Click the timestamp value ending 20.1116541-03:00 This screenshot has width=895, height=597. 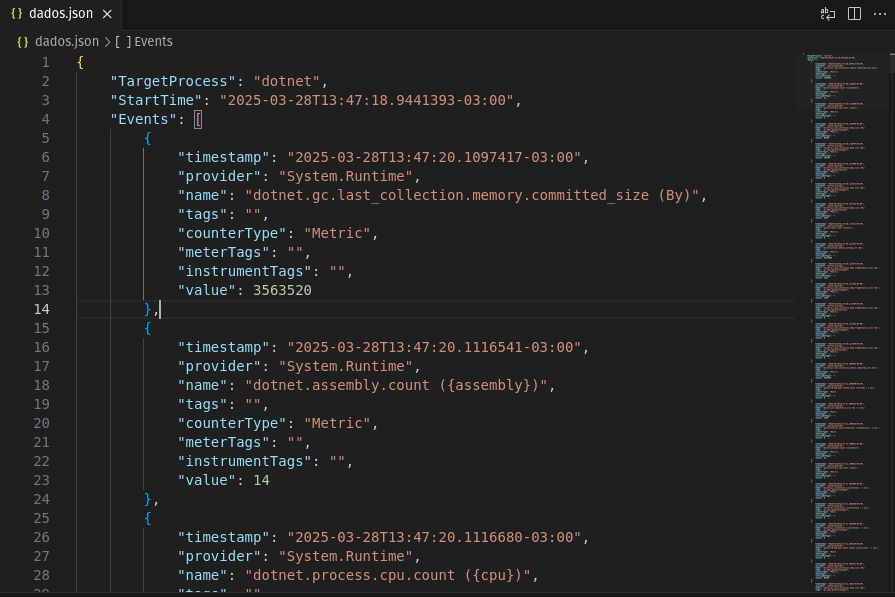[x=434, y=347]
